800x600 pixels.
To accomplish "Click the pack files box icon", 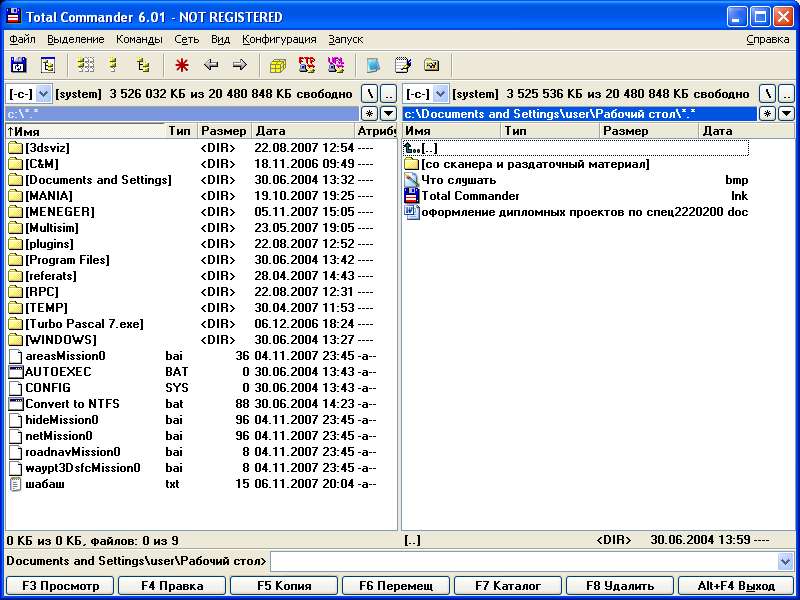I will 278,65.
